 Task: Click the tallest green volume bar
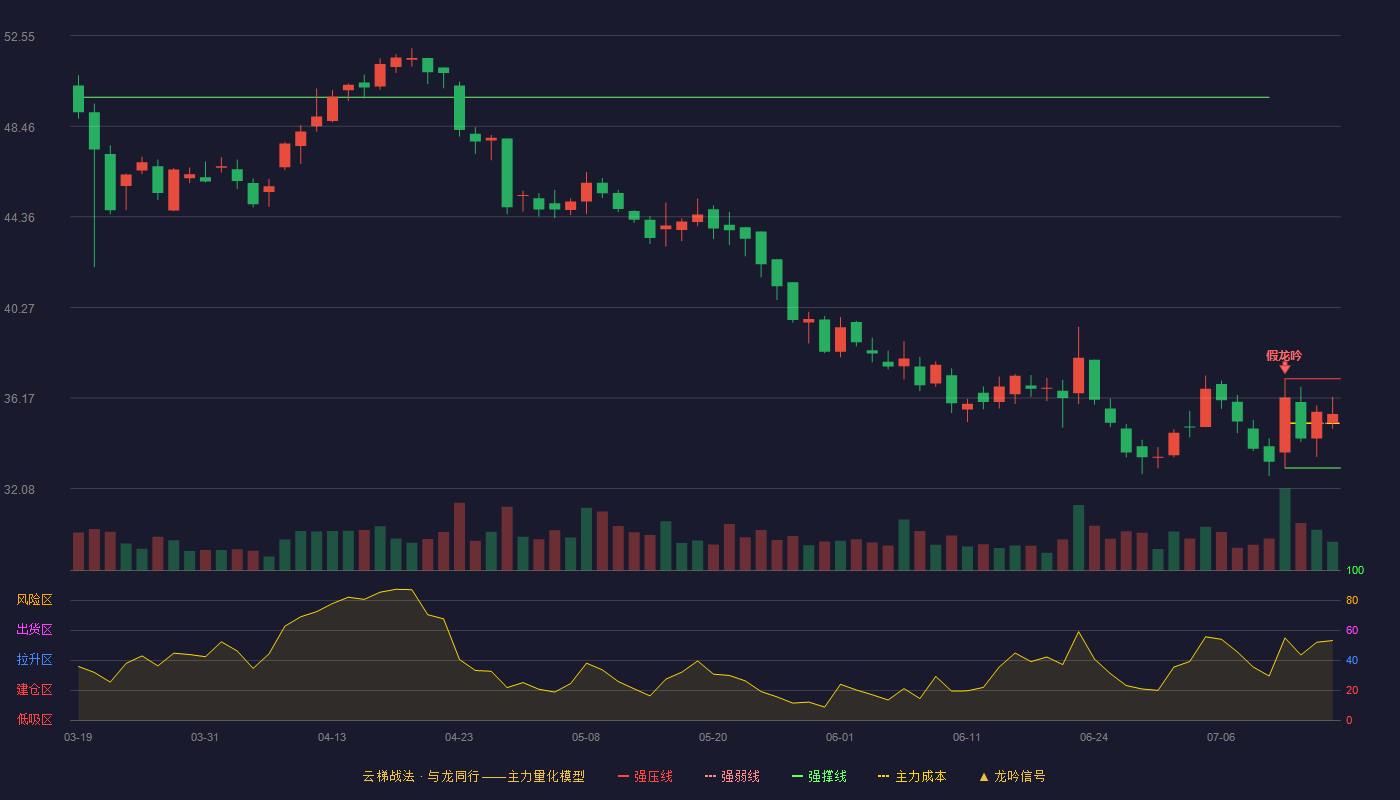1285,529
